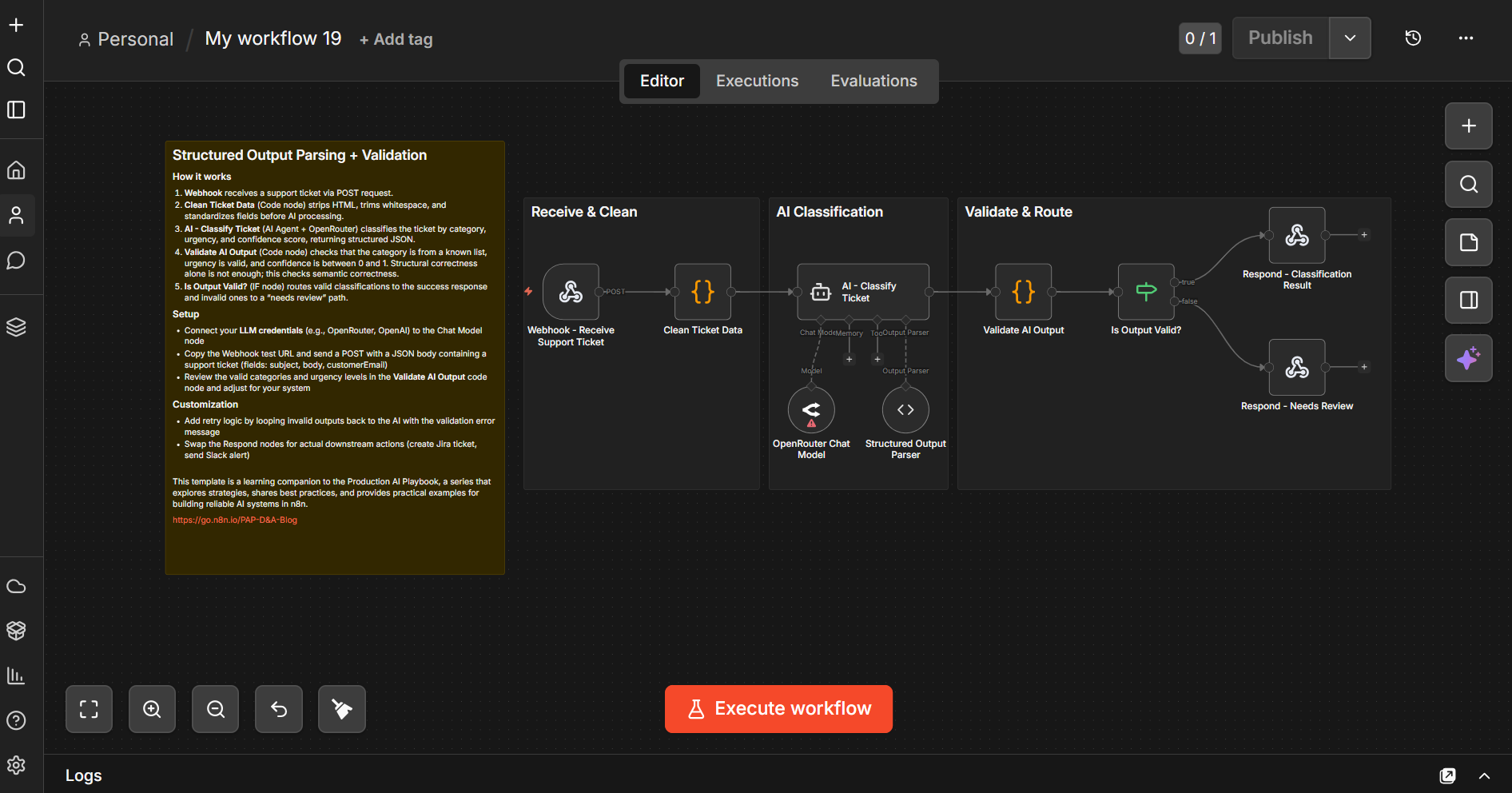Expand the Logs panel chevron
This screenshot has height=793, width=1512.
[x=1484, y=775]
